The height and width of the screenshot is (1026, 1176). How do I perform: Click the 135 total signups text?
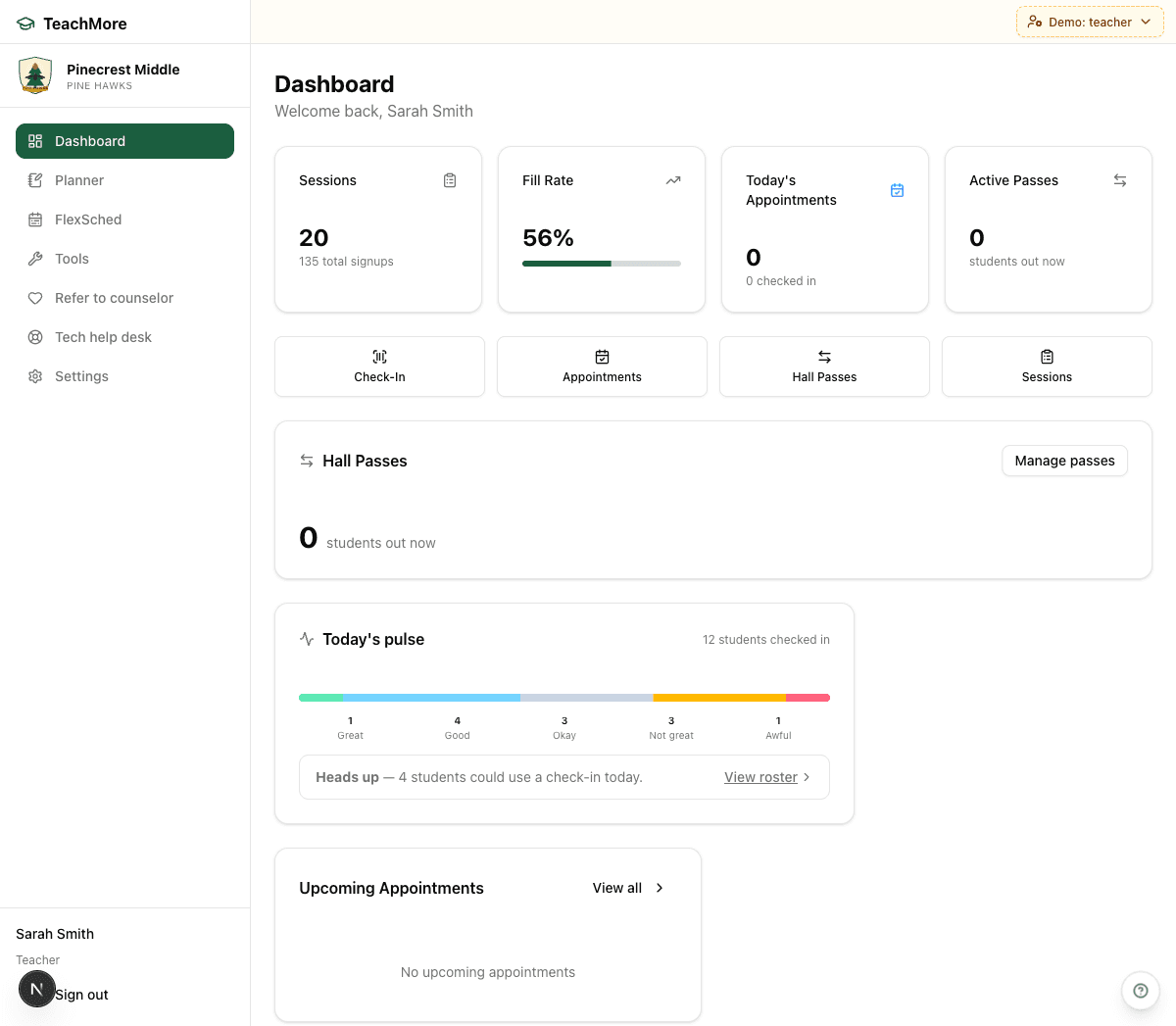346,262
